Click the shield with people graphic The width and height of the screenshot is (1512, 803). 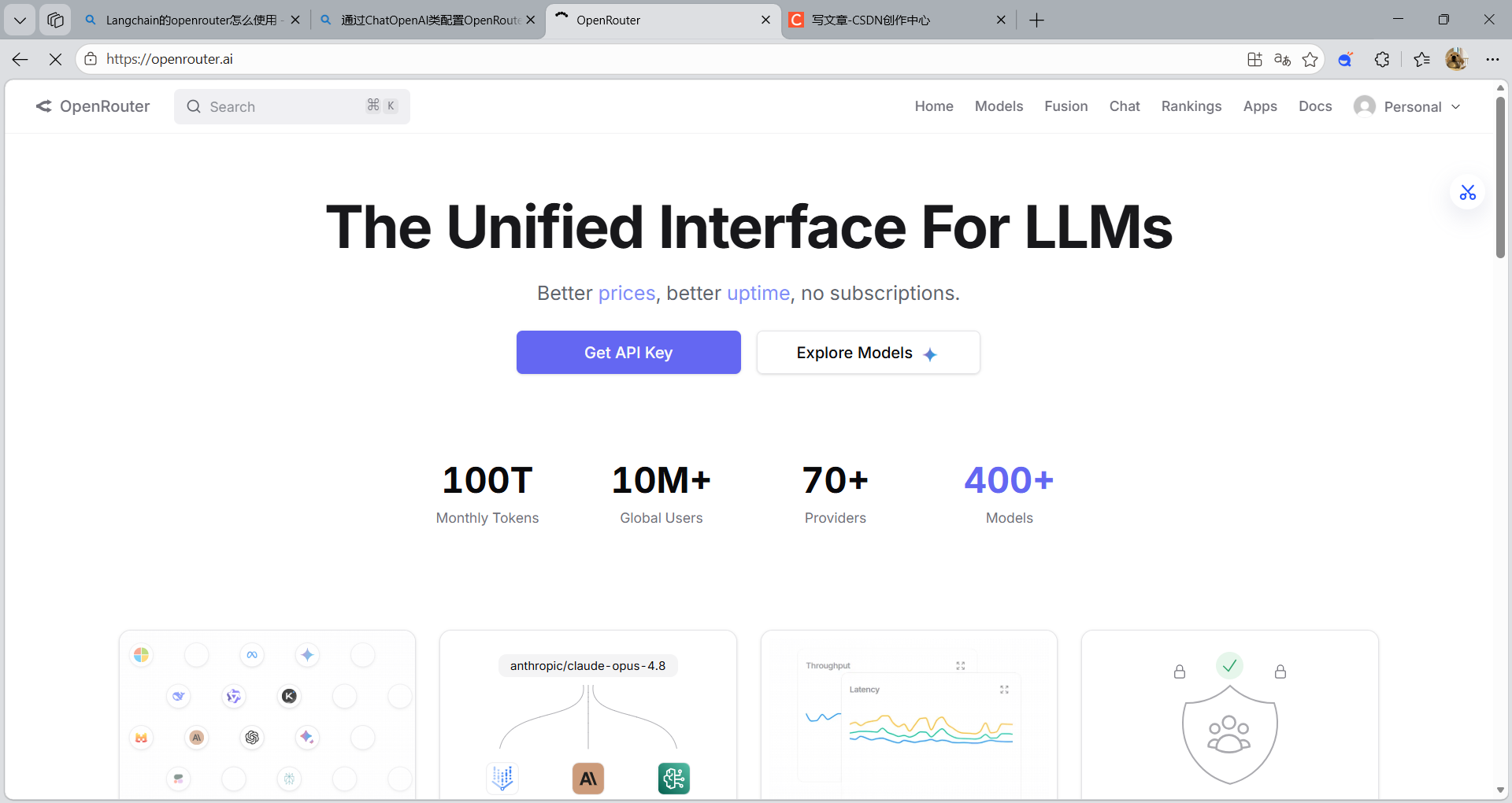(x=1229, y=734)
